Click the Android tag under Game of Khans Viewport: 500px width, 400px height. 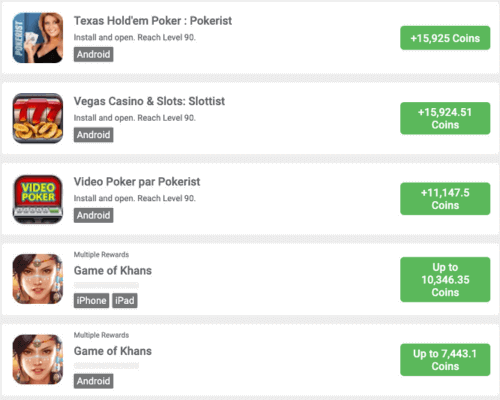(93, 381)
